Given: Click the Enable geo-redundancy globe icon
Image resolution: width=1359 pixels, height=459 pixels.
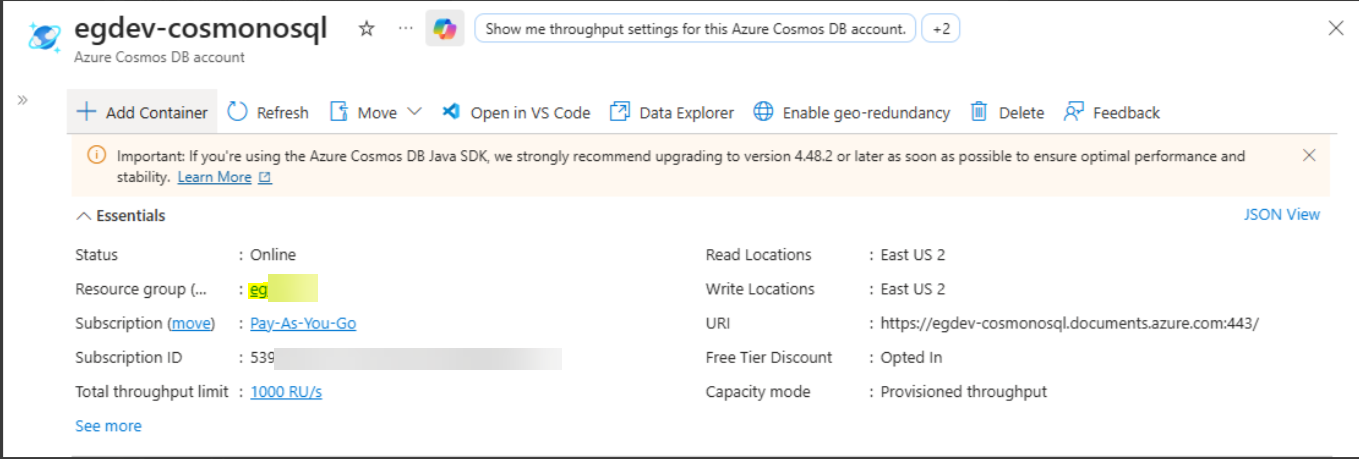Looking at the screenshot, I should (764, 112).
